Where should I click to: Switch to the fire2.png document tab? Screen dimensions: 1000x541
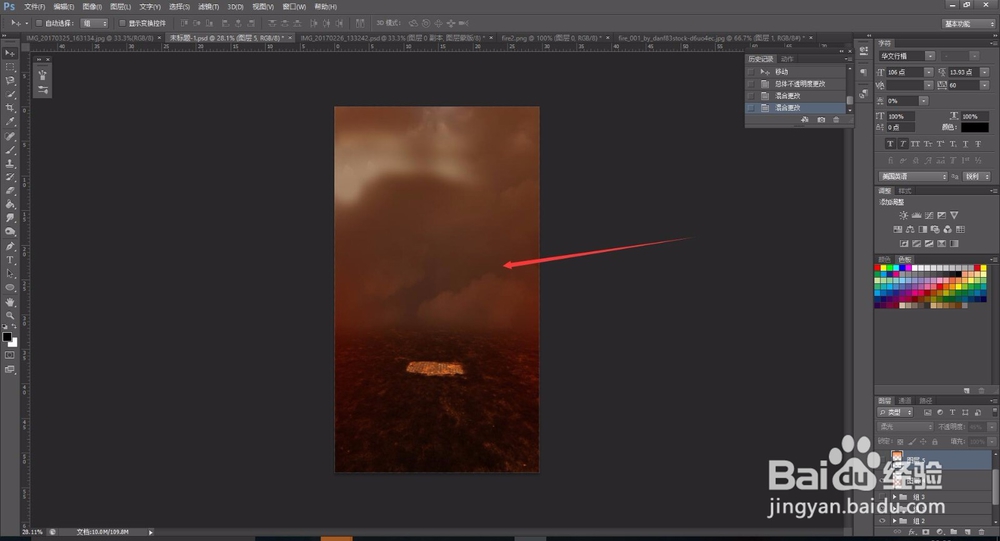[551, 38]
